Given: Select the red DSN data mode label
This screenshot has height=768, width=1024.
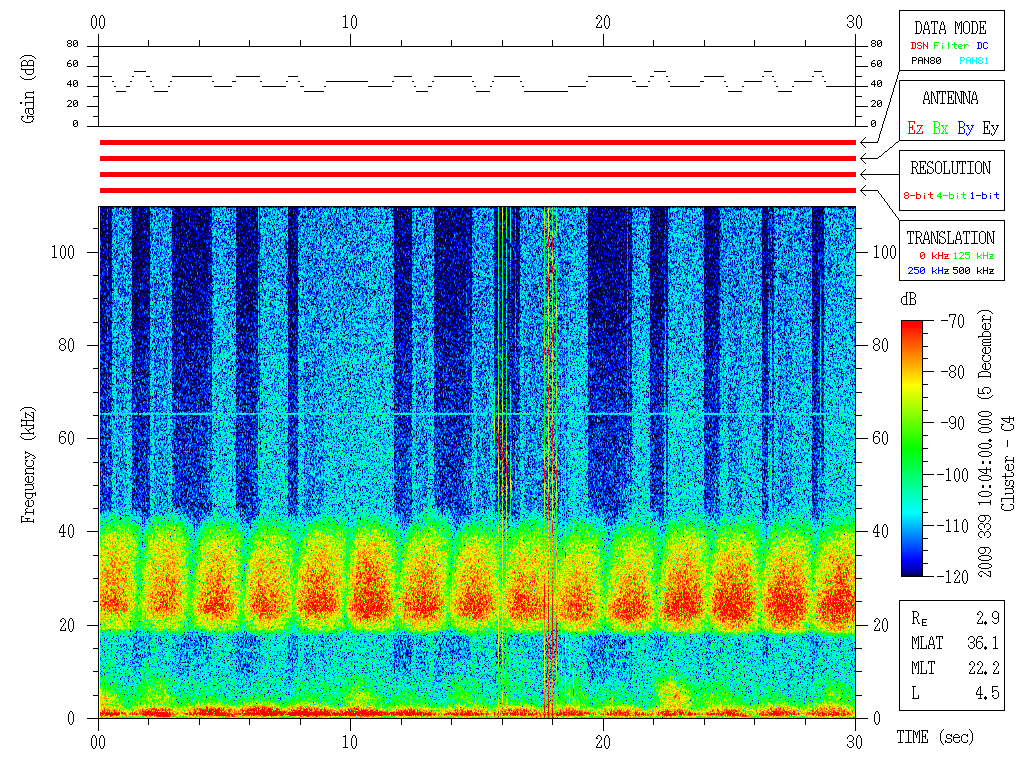Looking at the screenshot, I should point(919,46).
